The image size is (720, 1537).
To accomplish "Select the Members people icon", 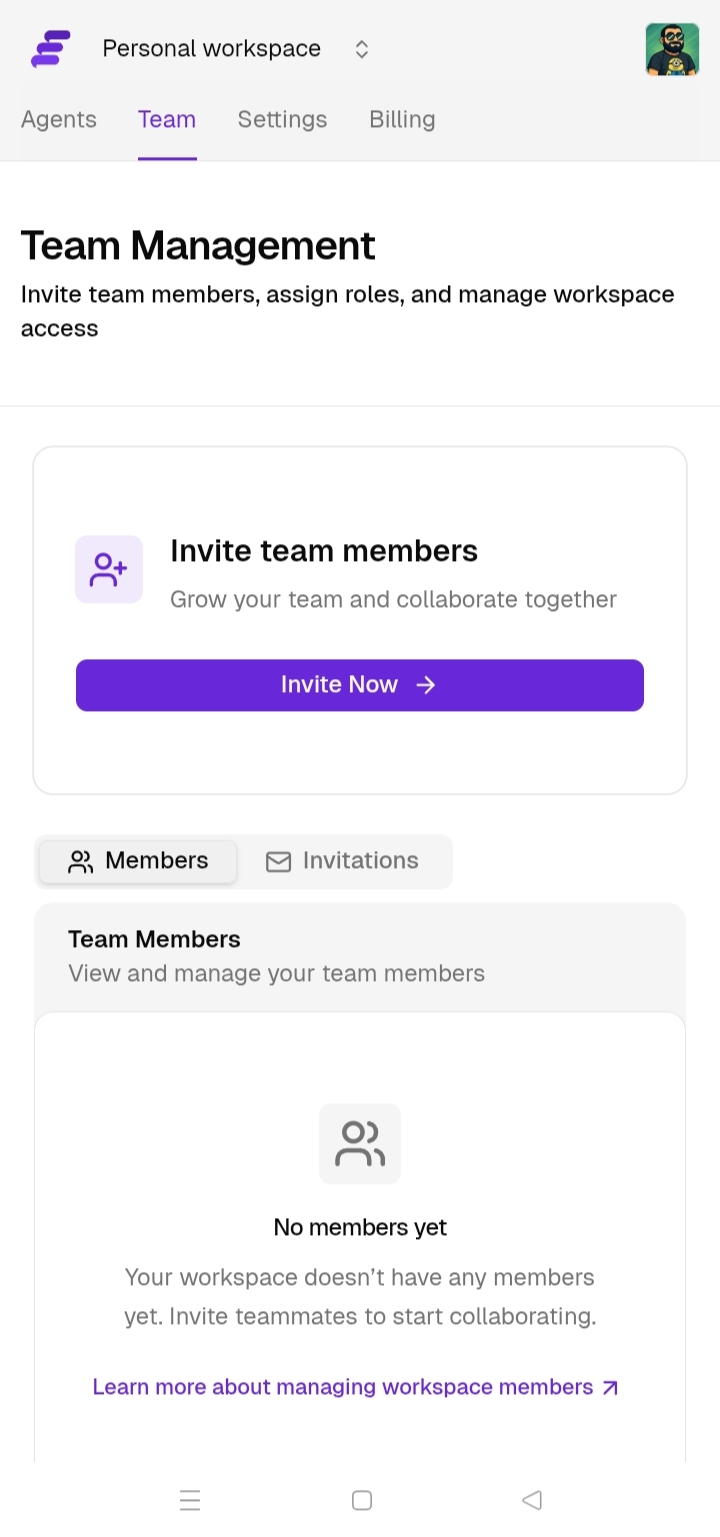I will pyautogui.click(x=80, y=861).
